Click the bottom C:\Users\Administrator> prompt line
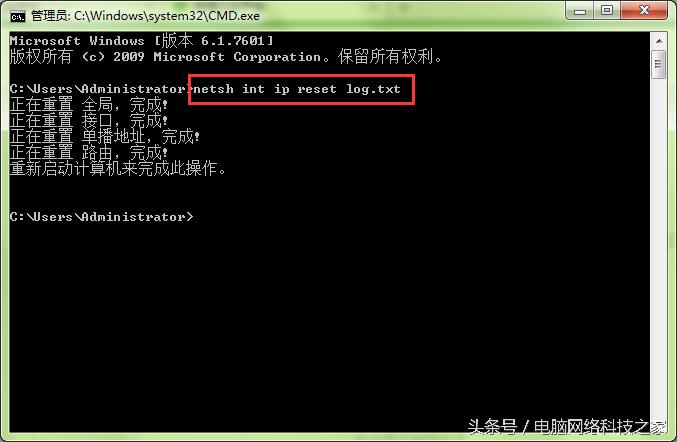 coord(101,217)
